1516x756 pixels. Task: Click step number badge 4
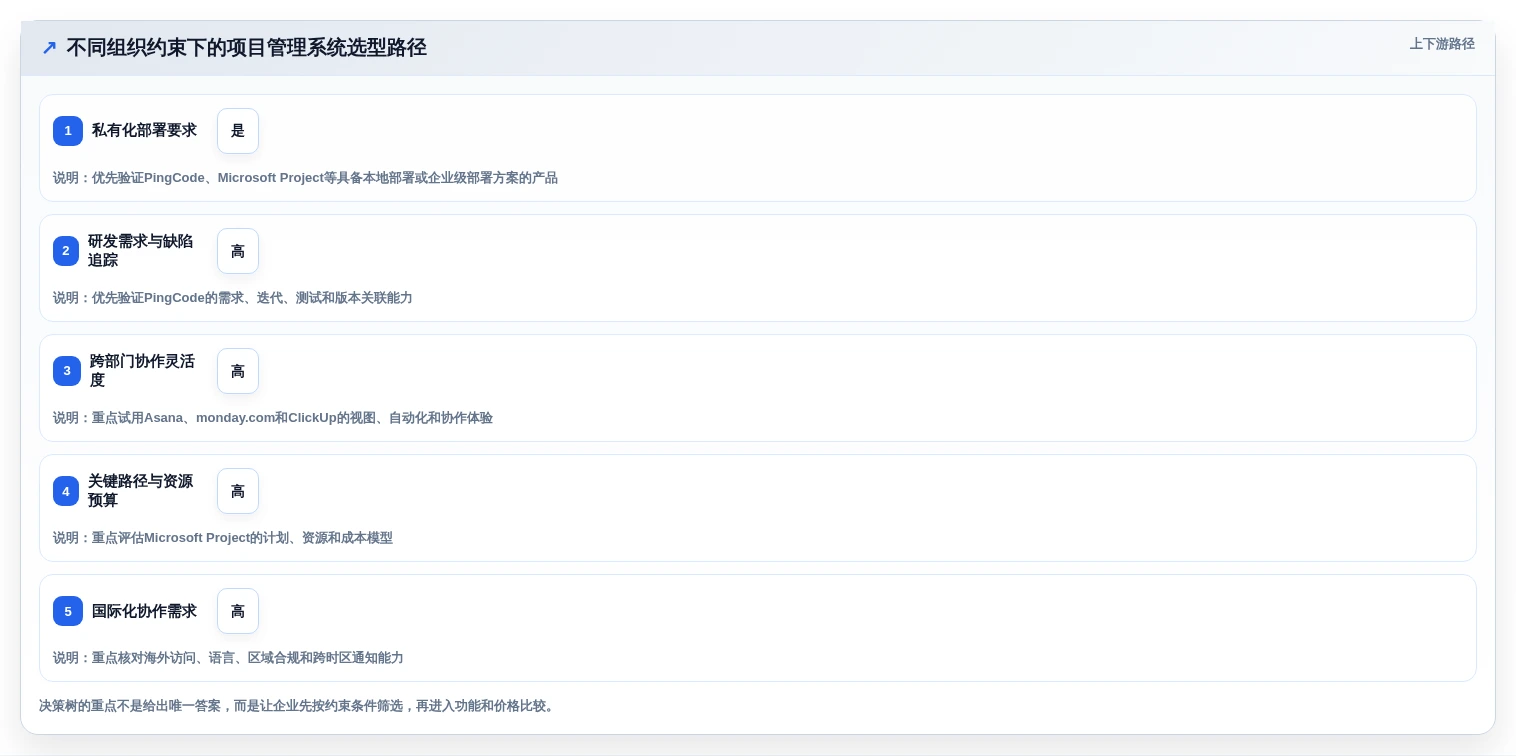[x=66, y=491]
